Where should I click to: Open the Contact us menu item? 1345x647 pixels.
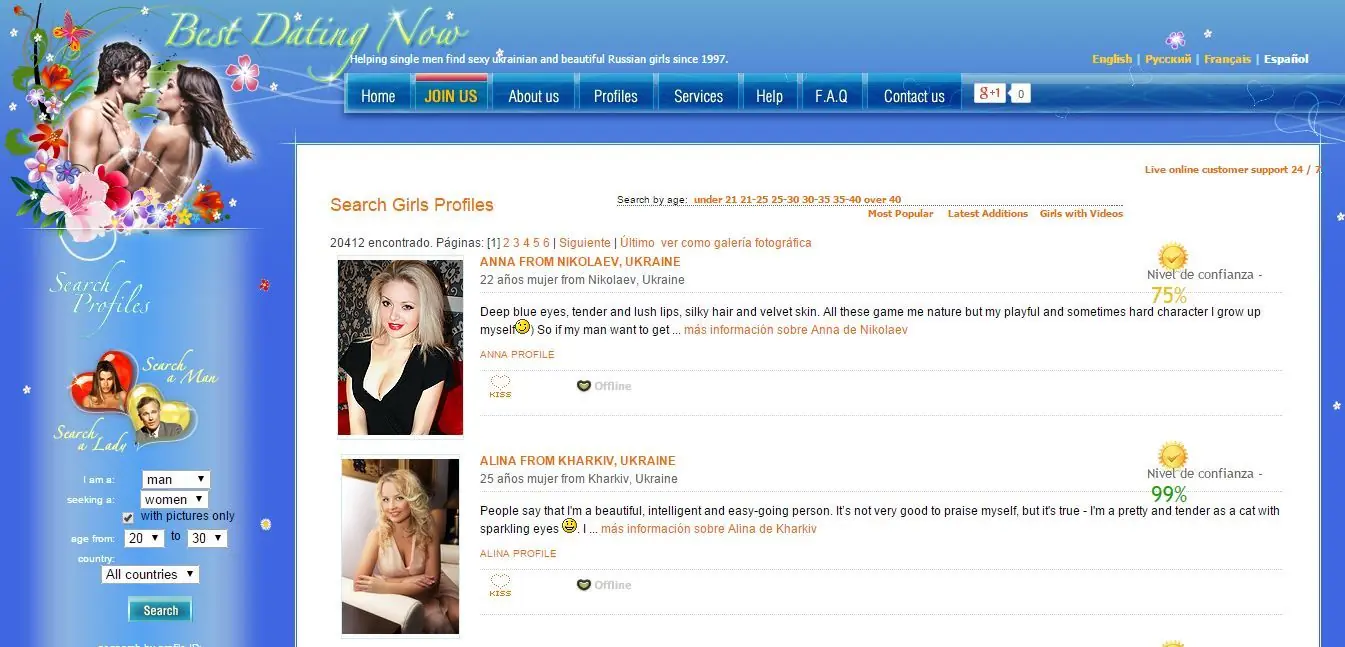point(914,96)
